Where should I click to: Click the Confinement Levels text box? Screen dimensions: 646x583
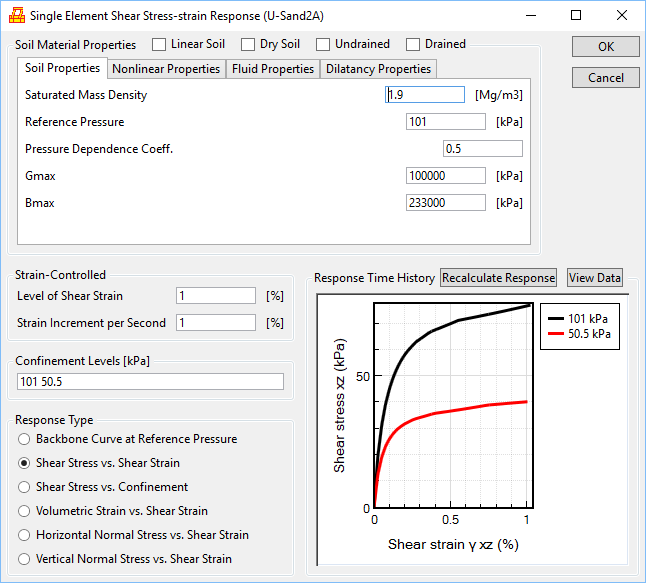pos(150,381)
